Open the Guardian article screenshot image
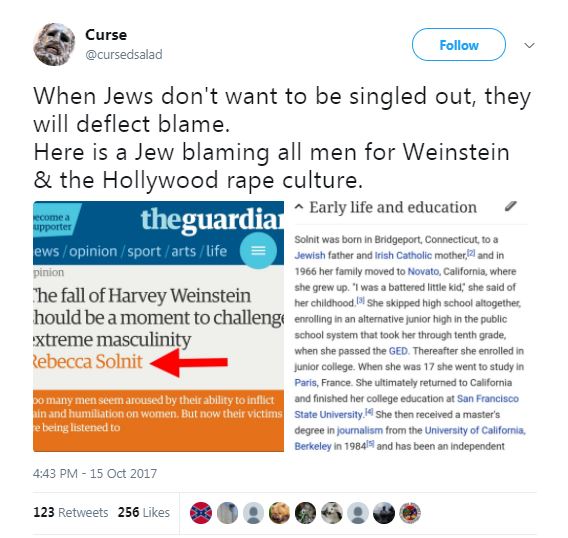Viewport: 568px width, 538px height. (x=159, y=326)
